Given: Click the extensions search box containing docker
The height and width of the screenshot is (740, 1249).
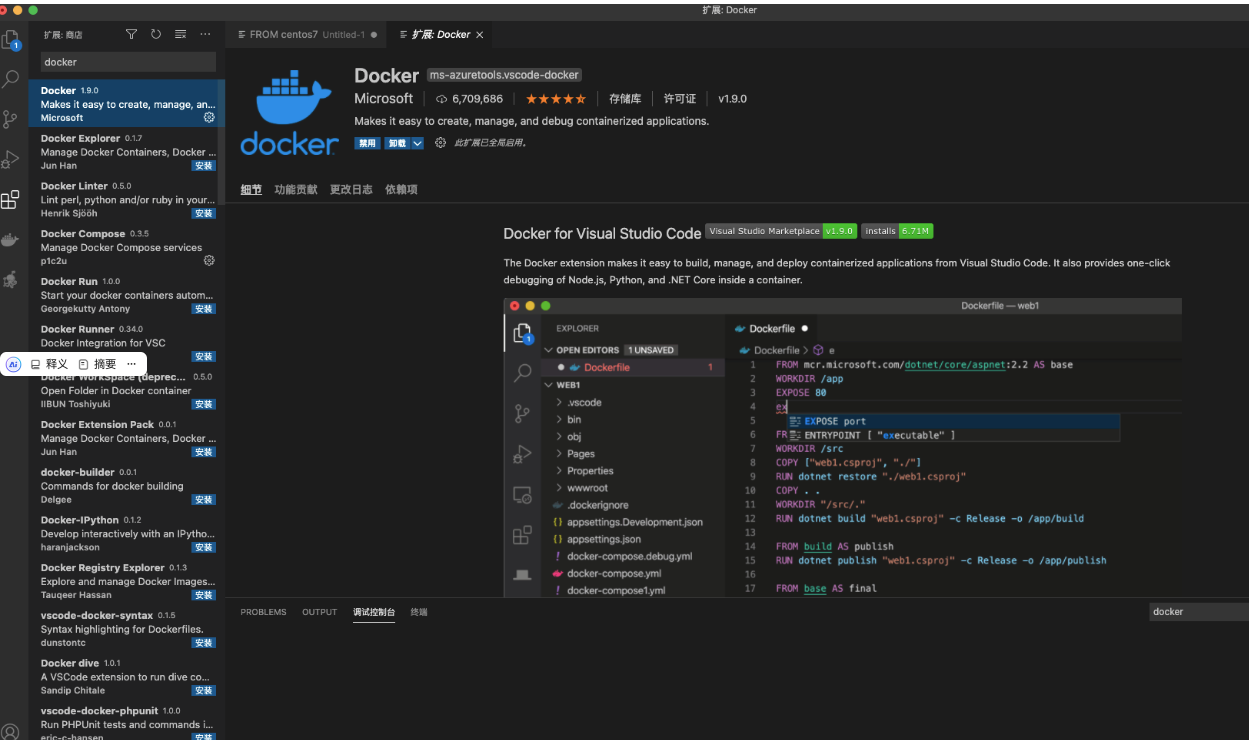Looking at the screenshot, I should tap(127, 62).
